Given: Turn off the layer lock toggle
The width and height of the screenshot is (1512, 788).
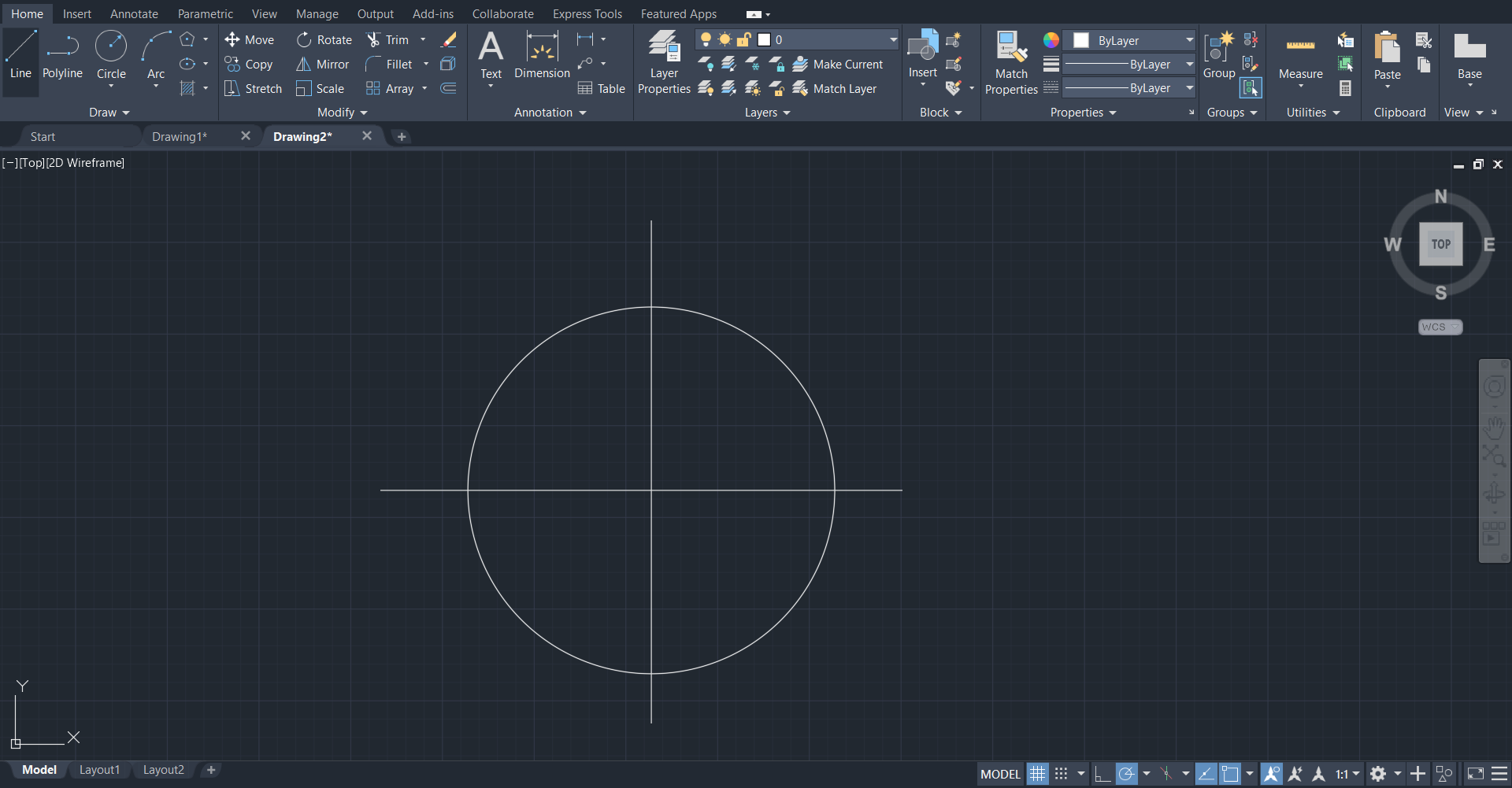Looking at the screenshot, I should (x=744, y=39).
